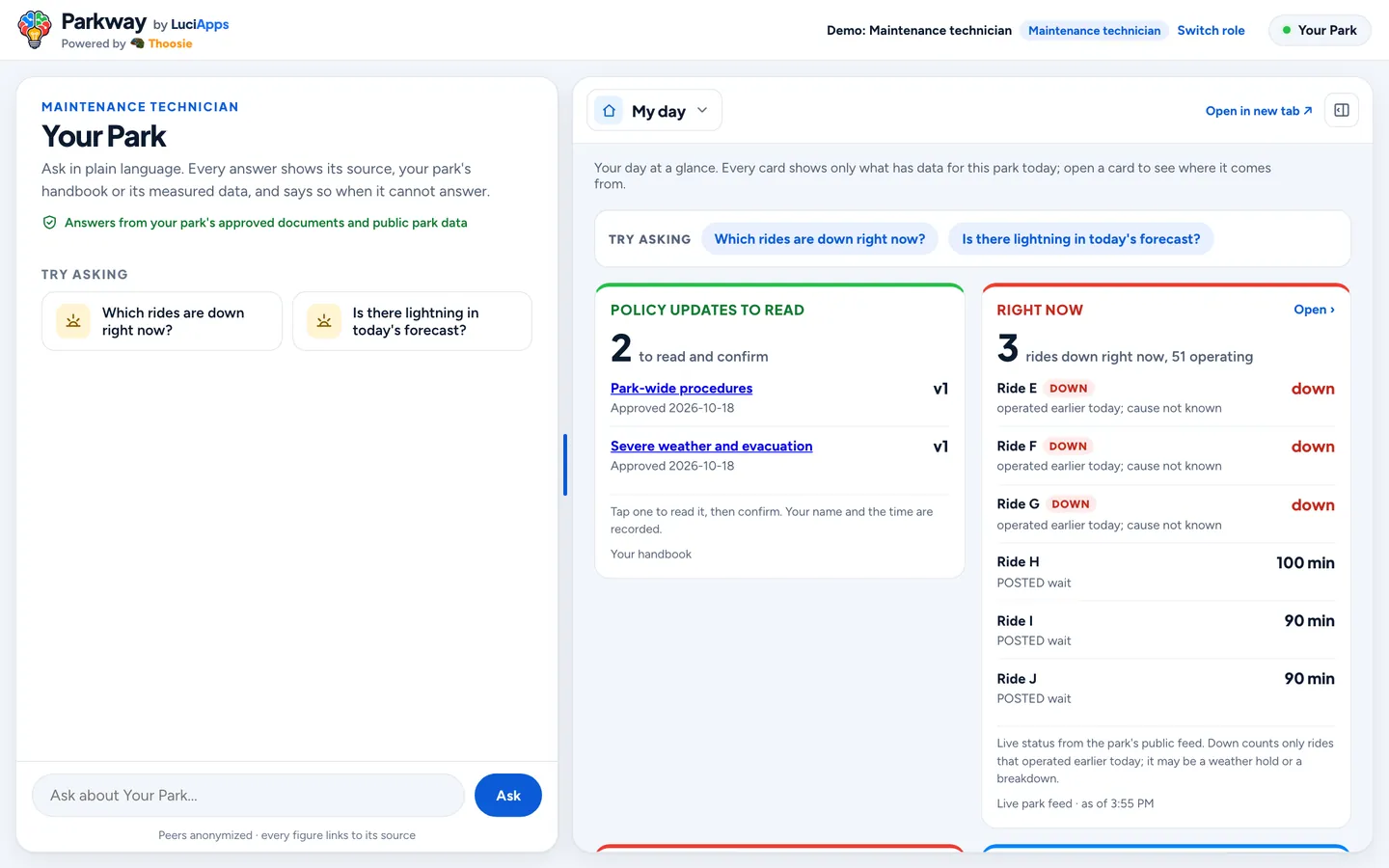Click the blue Ask button

pyautogui.click(x=508, y=796)
